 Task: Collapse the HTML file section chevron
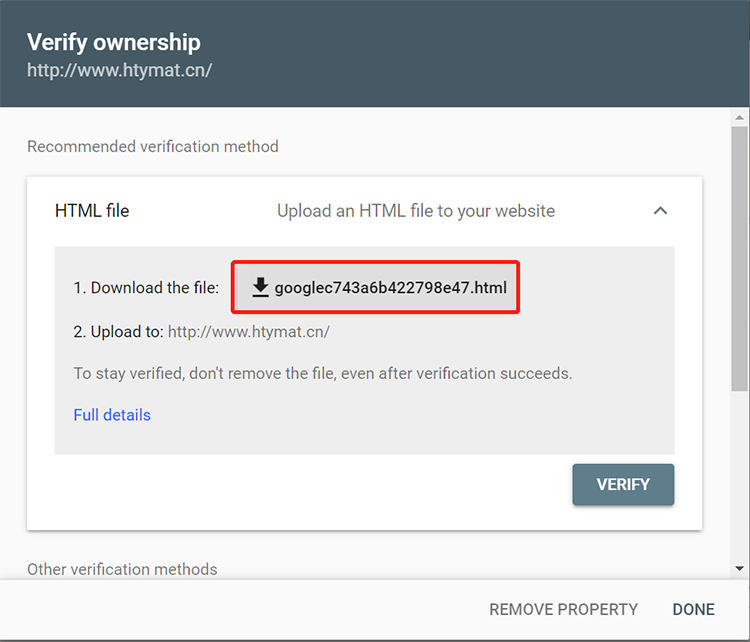click(660, 211)
